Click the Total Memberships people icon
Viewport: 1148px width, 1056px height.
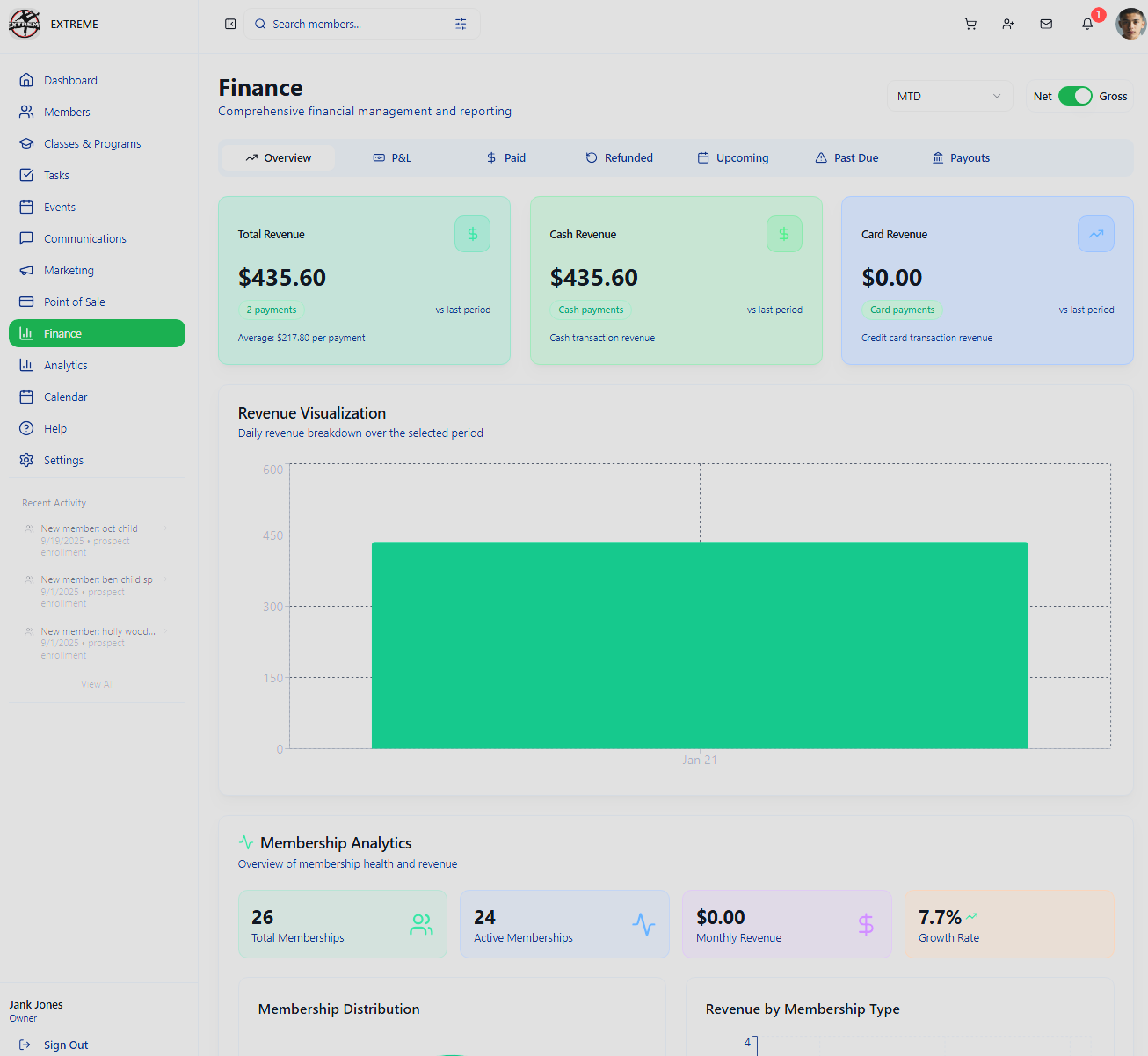421,924
